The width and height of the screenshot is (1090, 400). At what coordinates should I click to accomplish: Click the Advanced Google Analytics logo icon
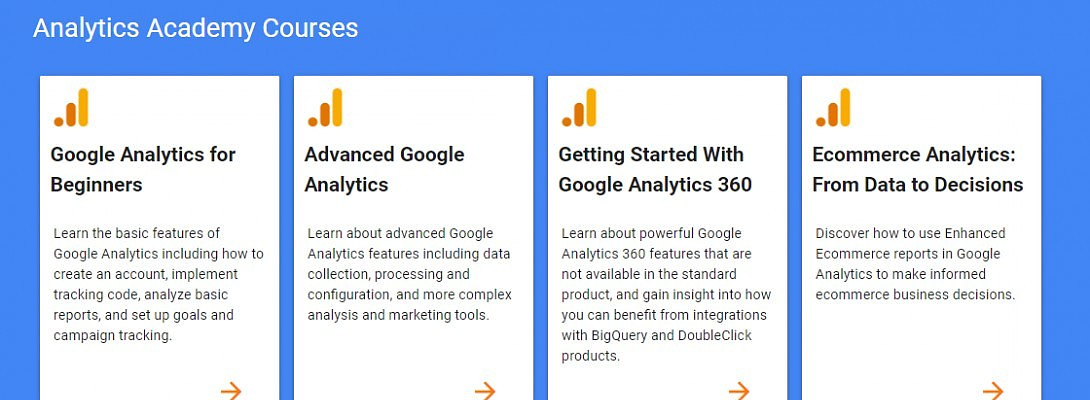click(x=325, y=108)
